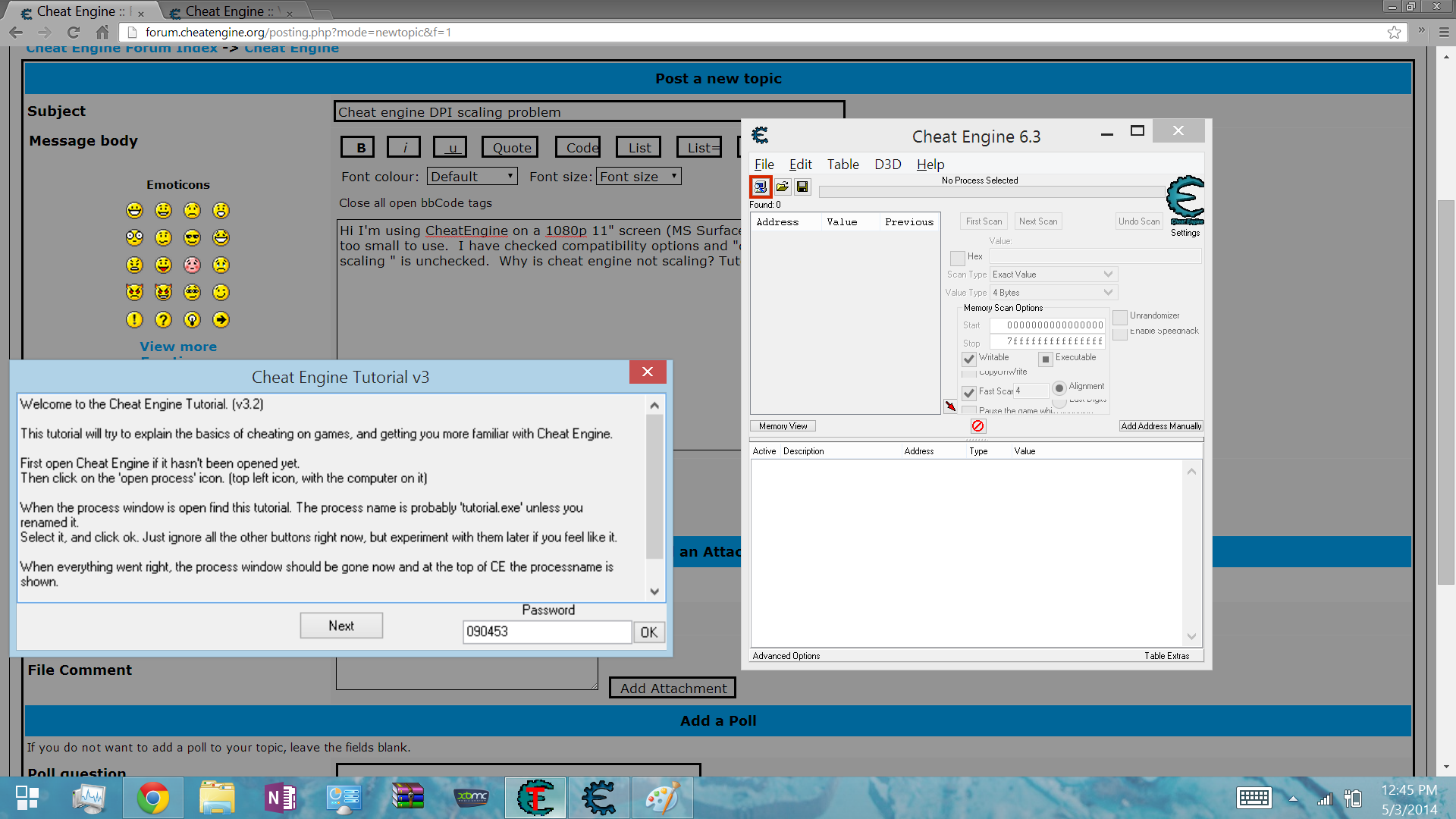Click the red arrow add-to-address-list icon
Image resolution: width=1456 pixels, height=819 pixels.
point(950,406)
